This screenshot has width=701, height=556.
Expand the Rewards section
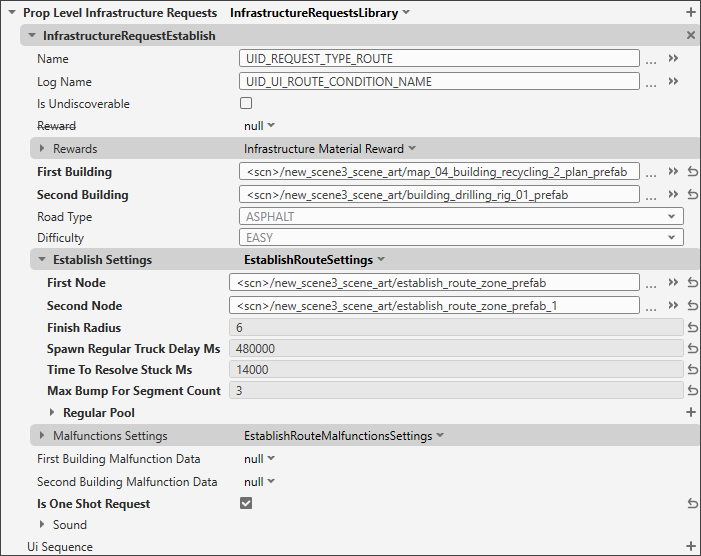(42, 148)
